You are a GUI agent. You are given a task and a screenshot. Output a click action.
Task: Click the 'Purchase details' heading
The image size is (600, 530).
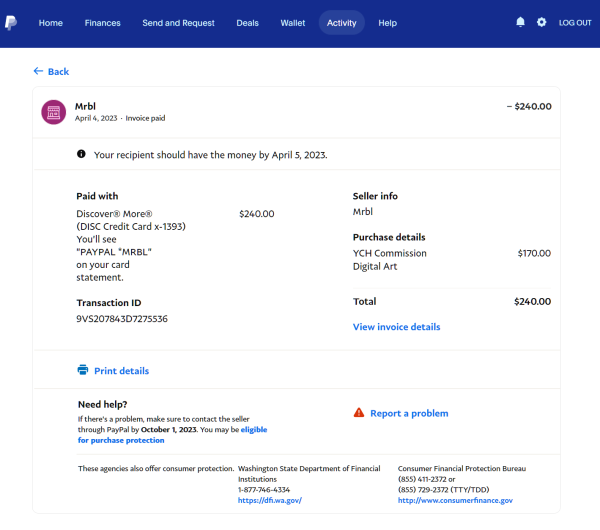389,237
